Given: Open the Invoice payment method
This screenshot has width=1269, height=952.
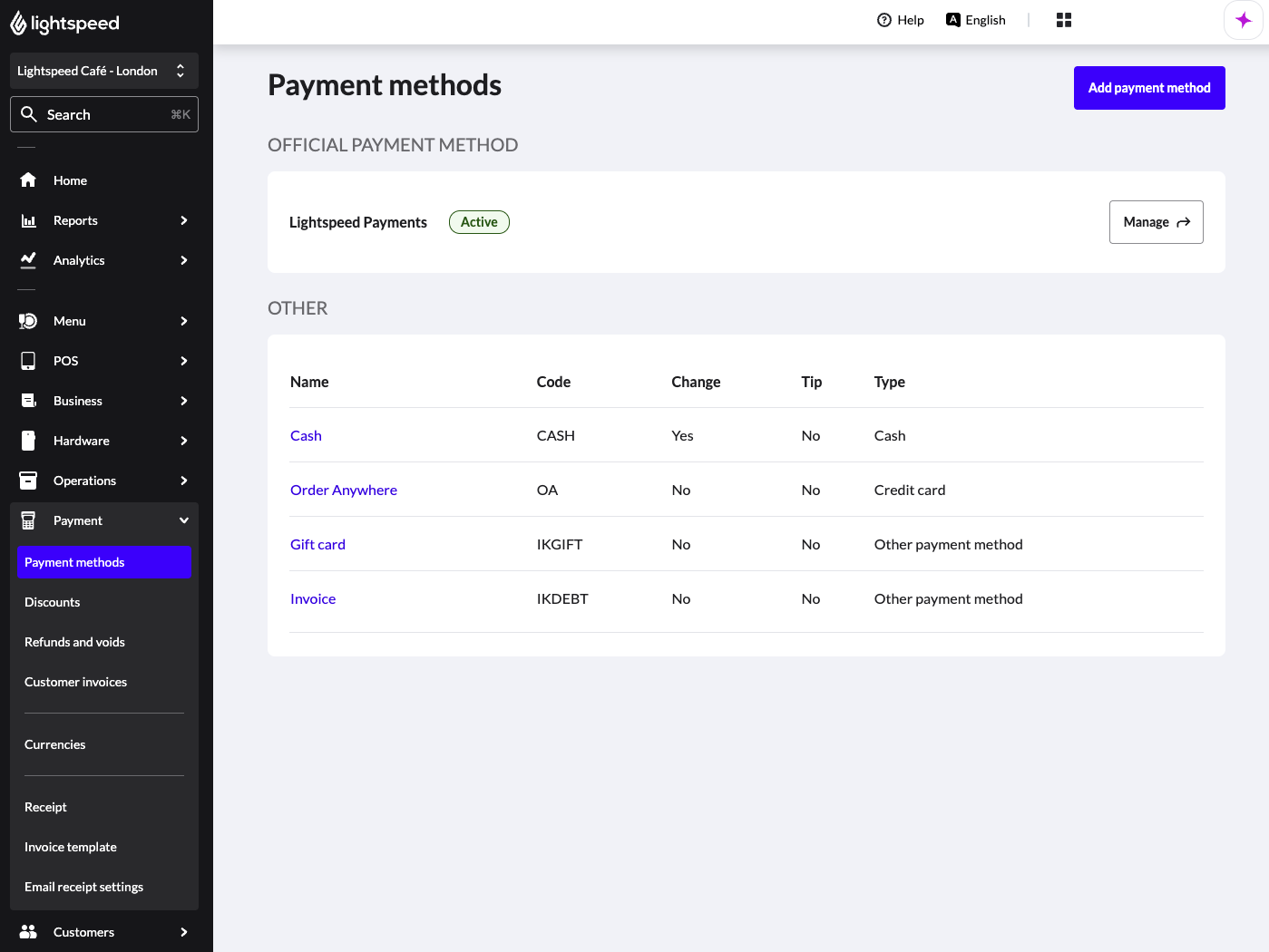Looking at the screenshot, I should pos(313,598).
